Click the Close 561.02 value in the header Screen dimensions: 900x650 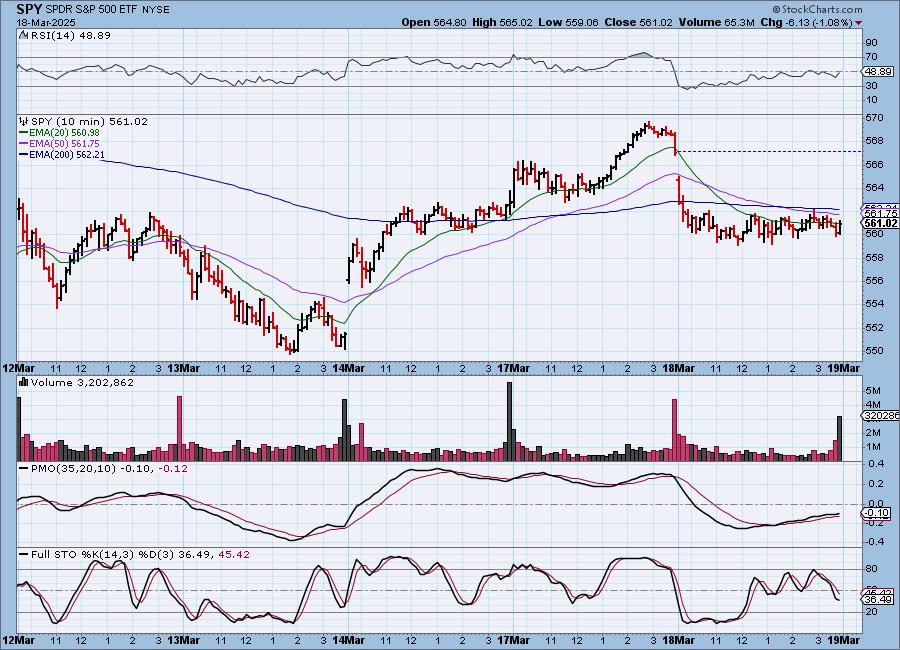(x=638, y=22)
